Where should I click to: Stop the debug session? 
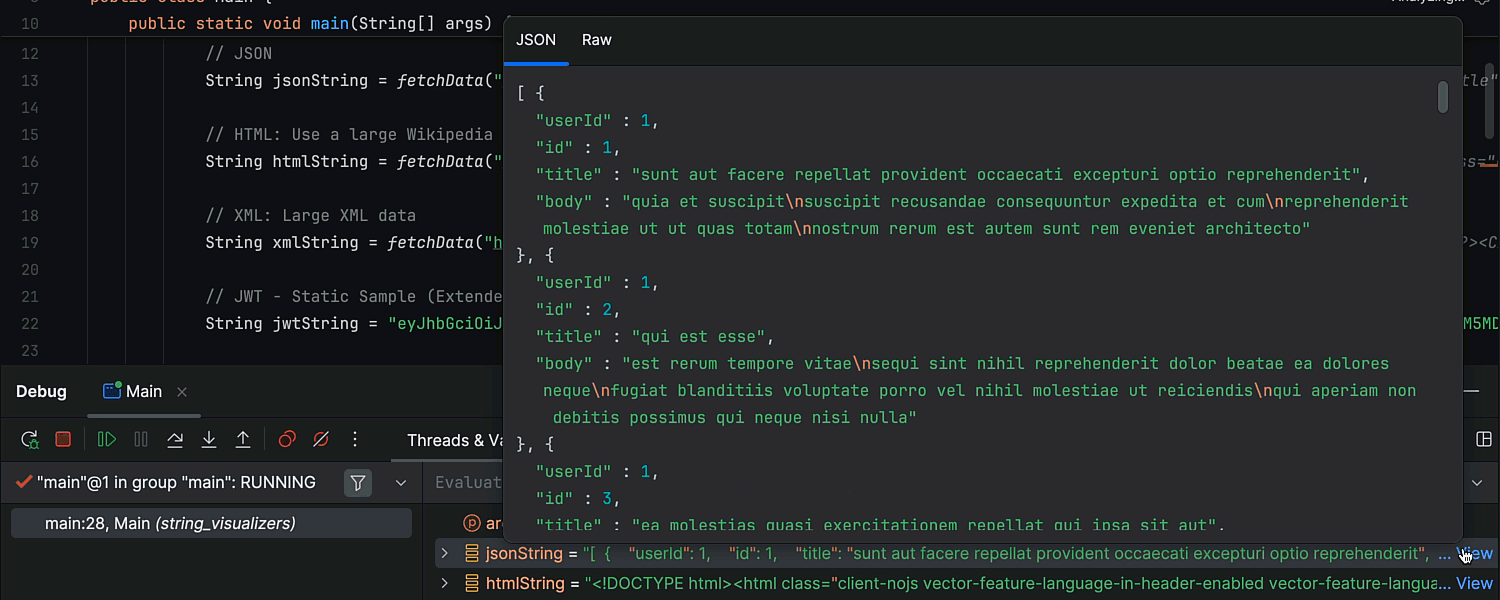(63, 439)
